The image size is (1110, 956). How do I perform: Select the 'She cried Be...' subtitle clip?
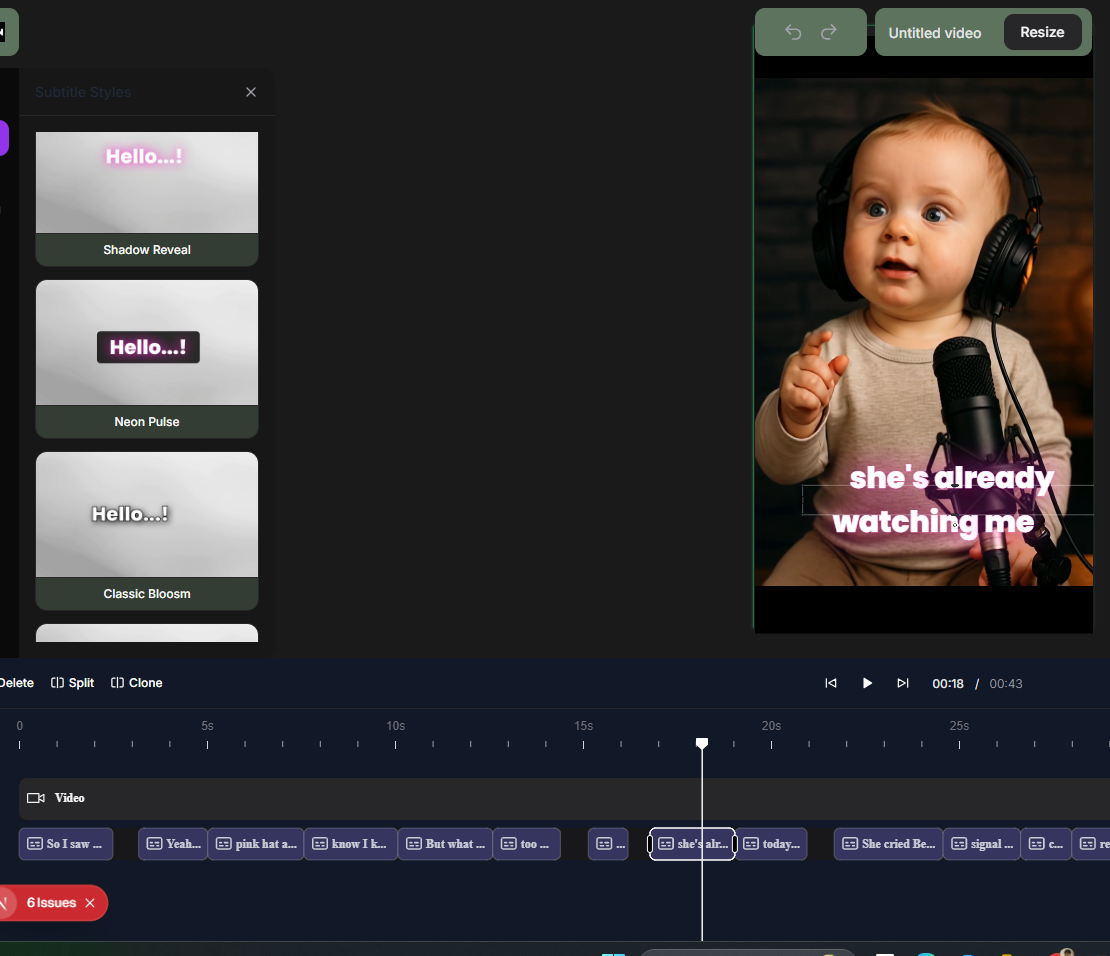click(888, 844)
